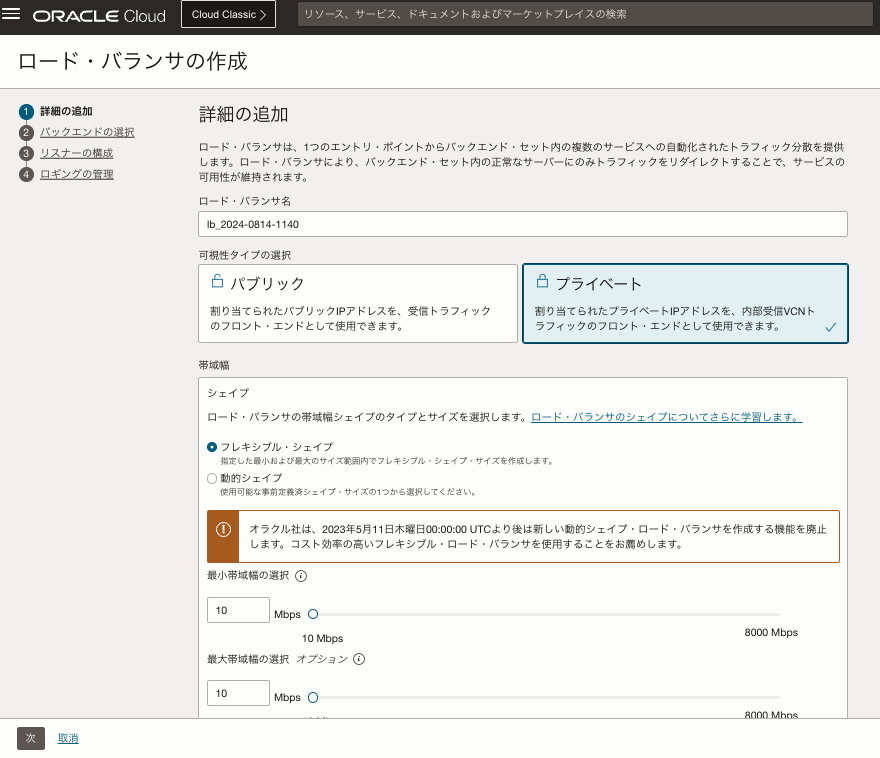
Task: Click the step 3 number circle
Action: click(26, 153)
